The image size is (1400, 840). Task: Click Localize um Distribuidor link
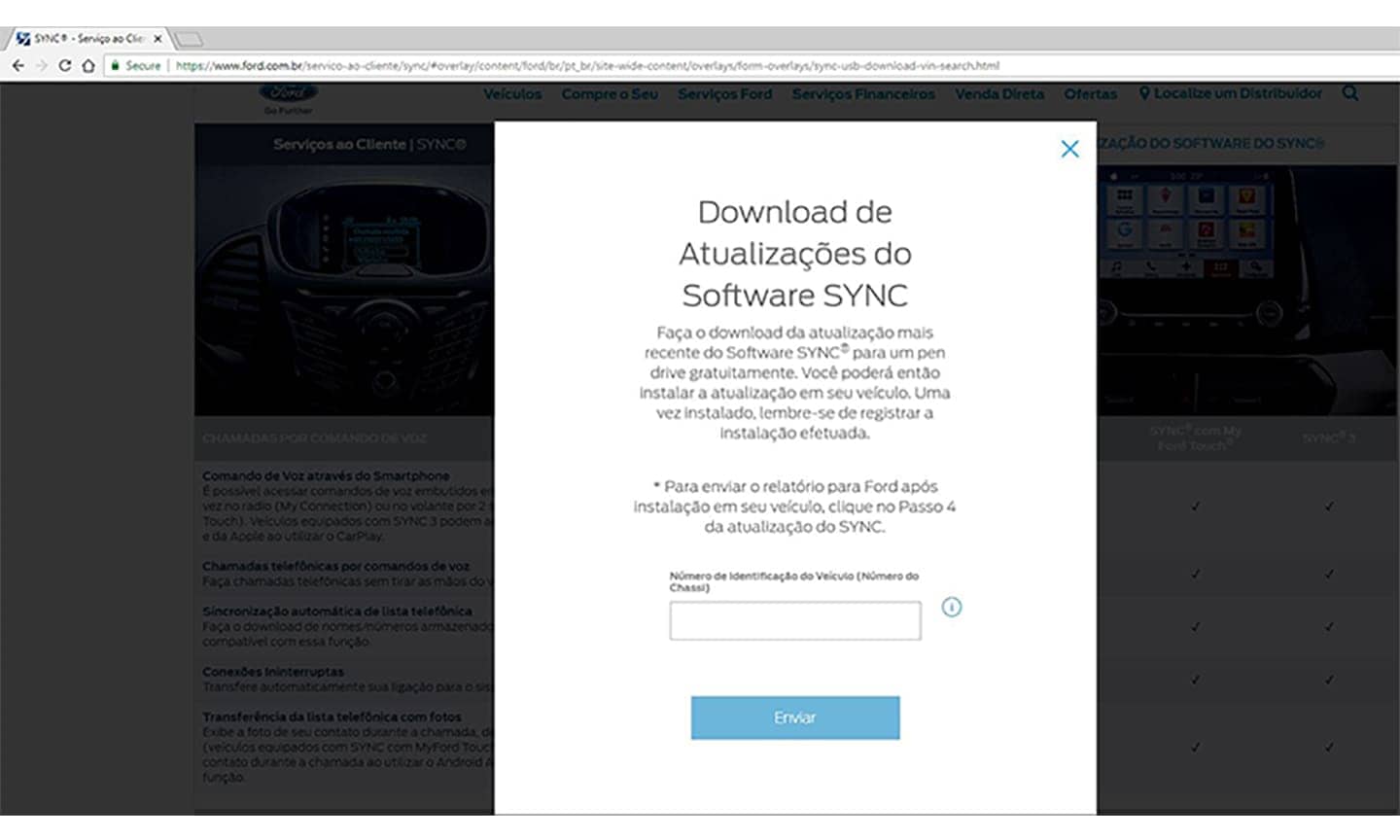(1230, 93)
